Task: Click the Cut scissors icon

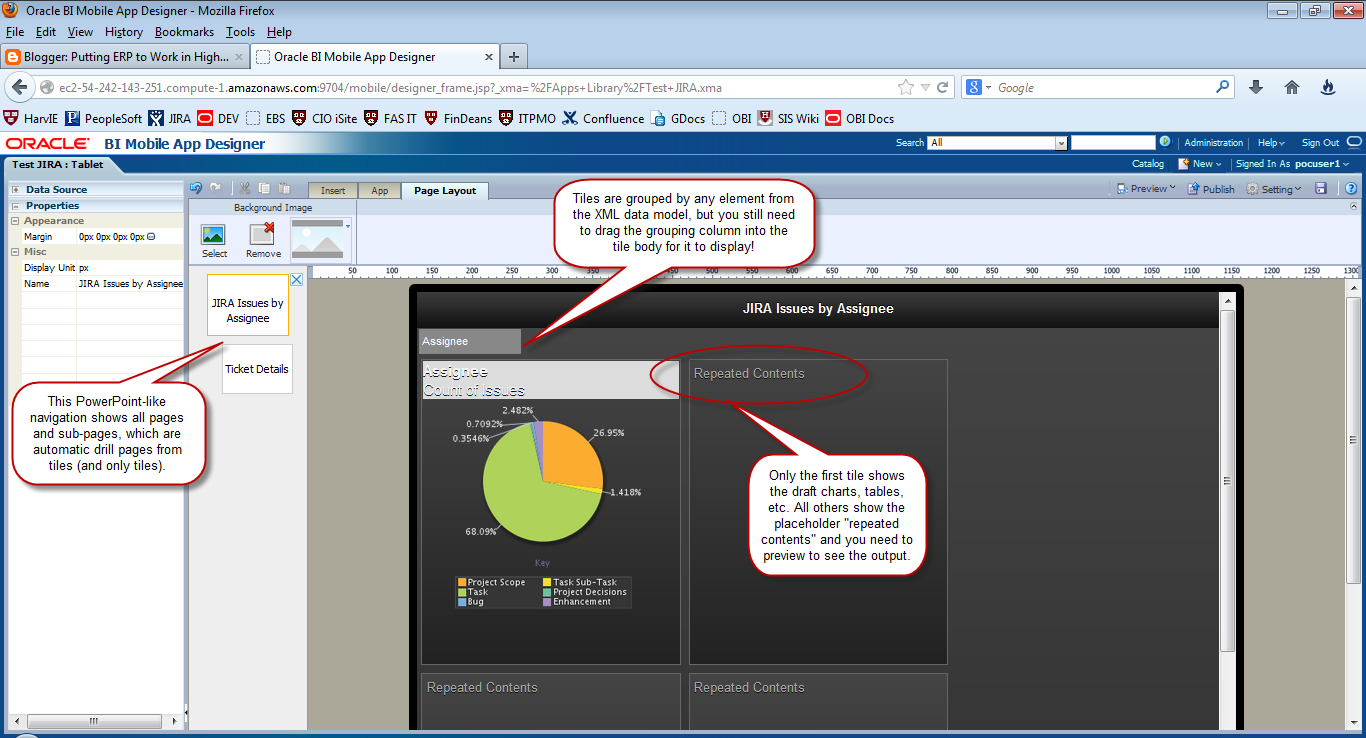Action: [x=245, y=188]
